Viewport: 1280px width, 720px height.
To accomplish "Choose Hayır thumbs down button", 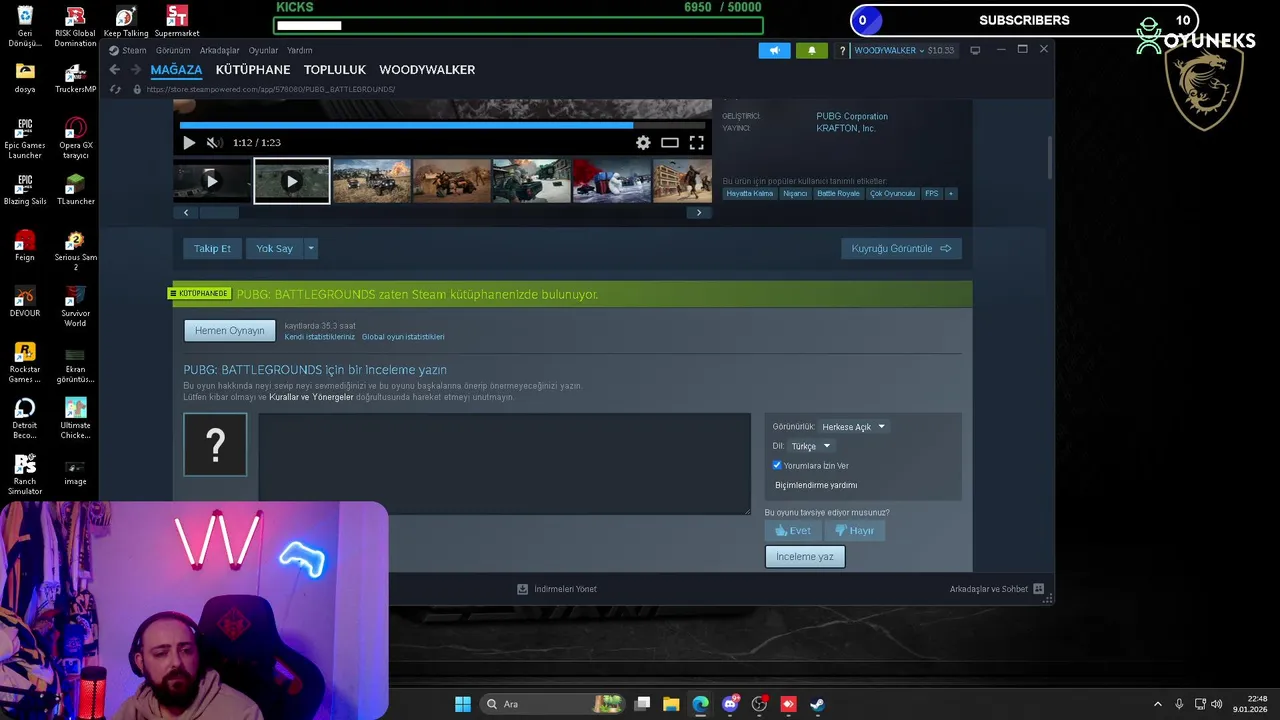I will tap(854, 531).
